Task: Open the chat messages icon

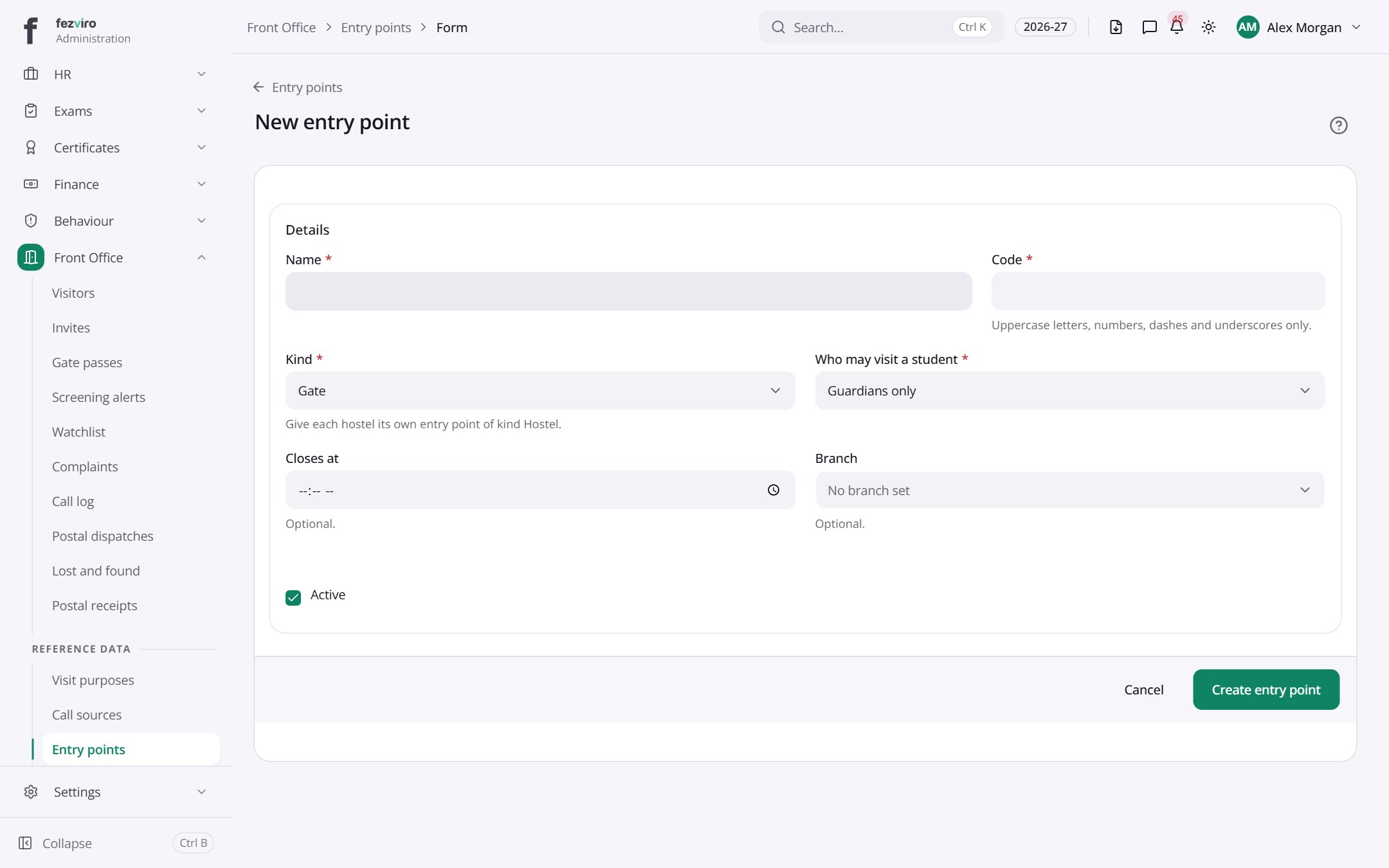Action: (1149, 27)
